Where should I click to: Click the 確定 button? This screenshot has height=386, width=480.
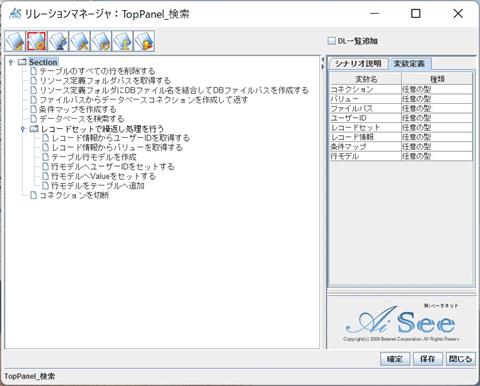395,359
